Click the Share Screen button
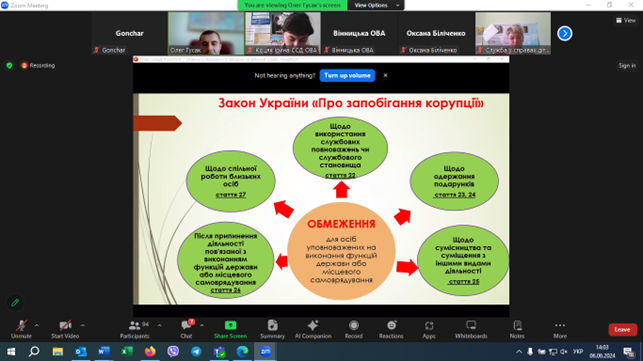 click(x=230, y=329)
